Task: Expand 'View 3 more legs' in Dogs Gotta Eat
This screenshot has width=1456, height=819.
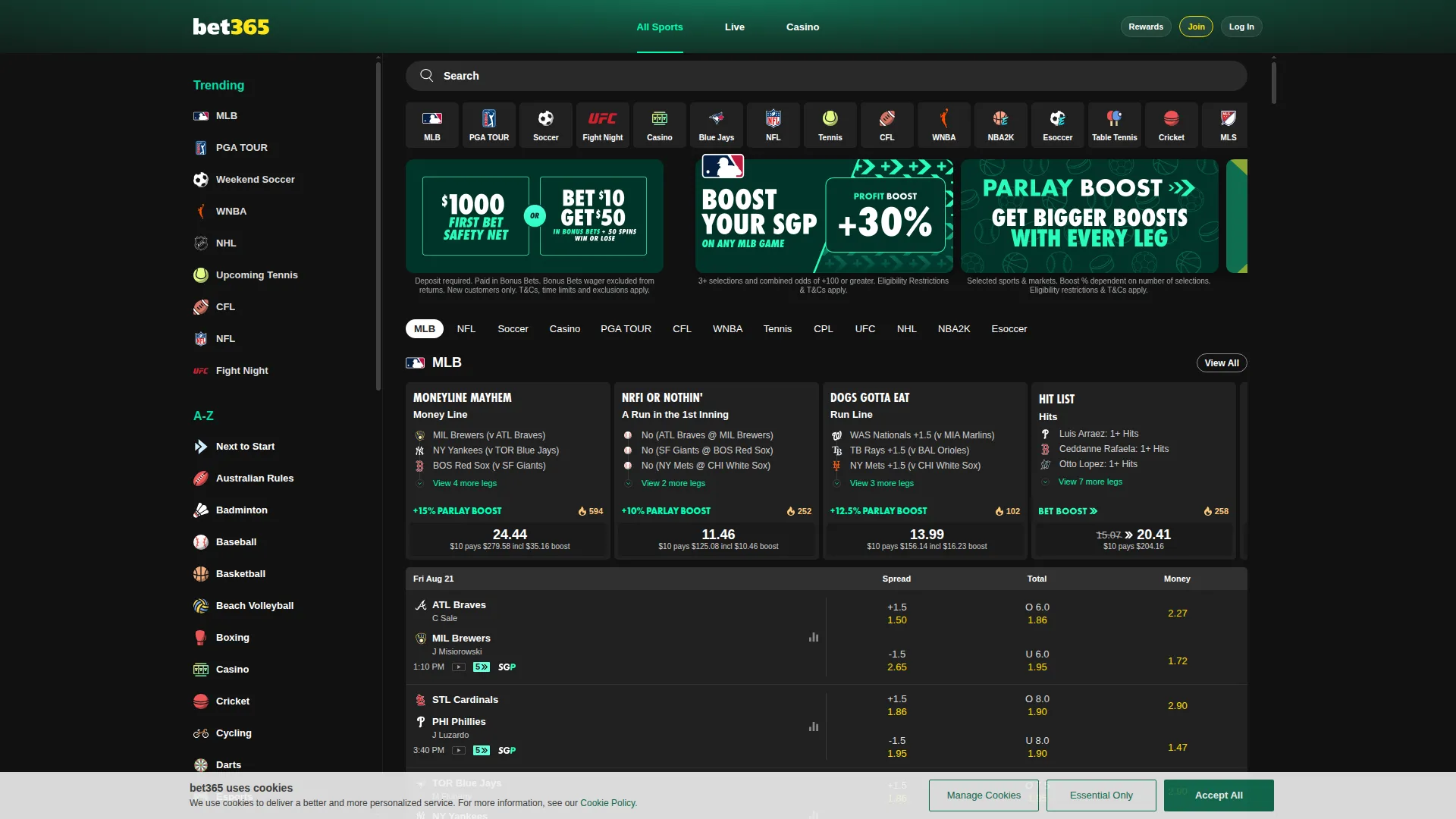Action: pos(881,483)
